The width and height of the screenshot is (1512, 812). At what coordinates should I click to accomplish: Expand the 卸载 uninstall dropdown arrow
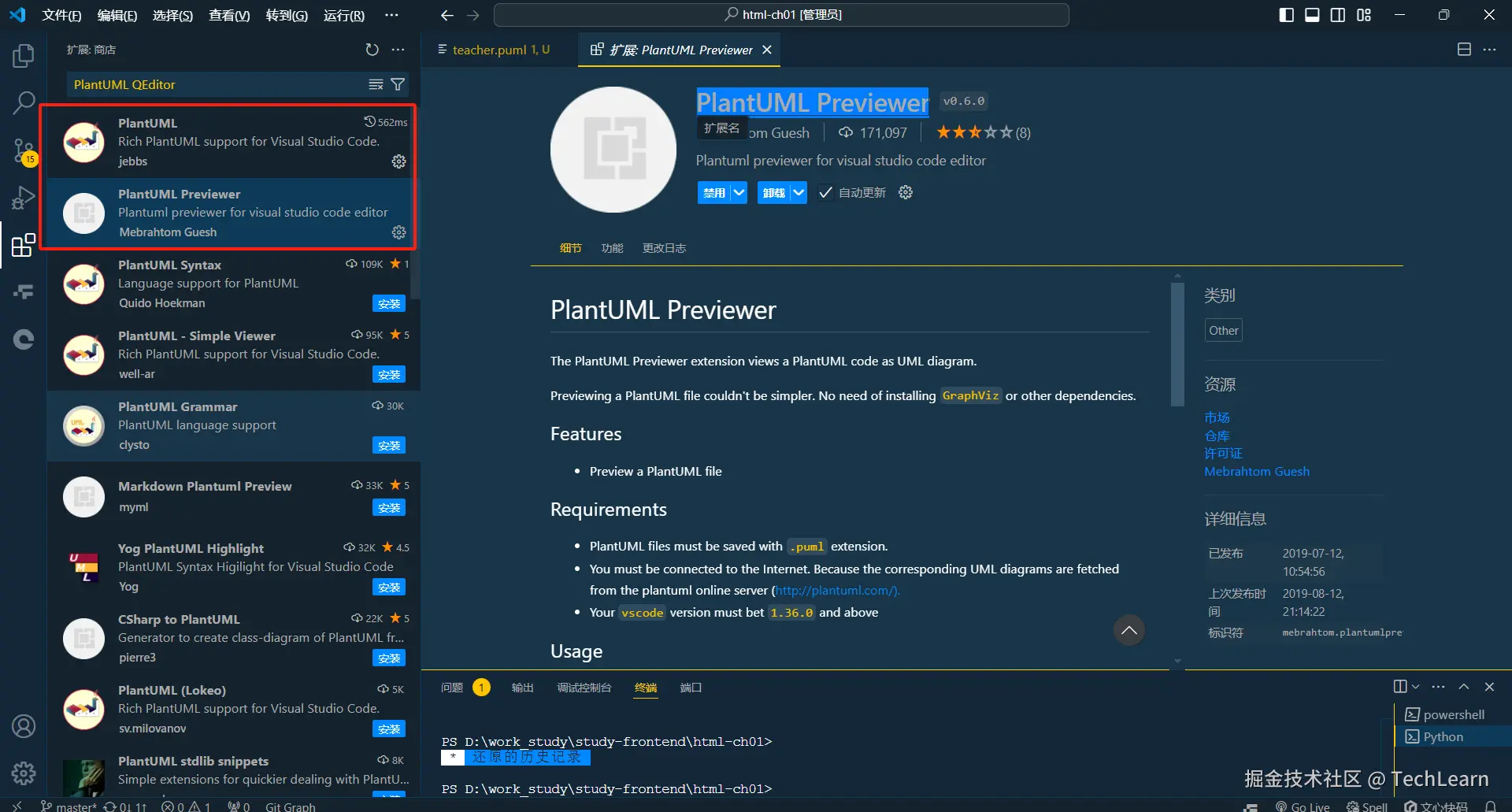[799, 192]
